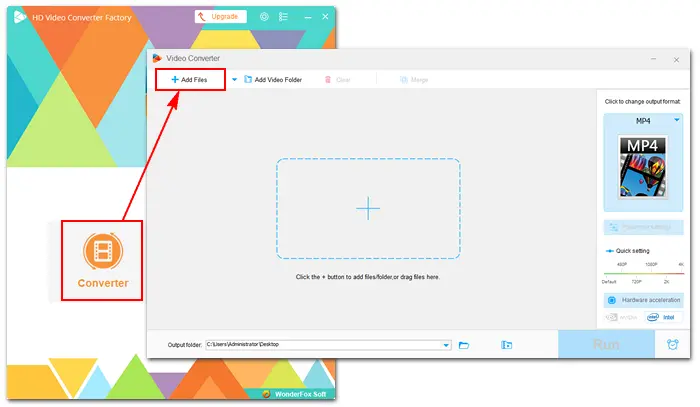The height and width of the screenshot is (407, 700).
Task: Expand the Output folder path dropdown
Action: tap(446, 345)
